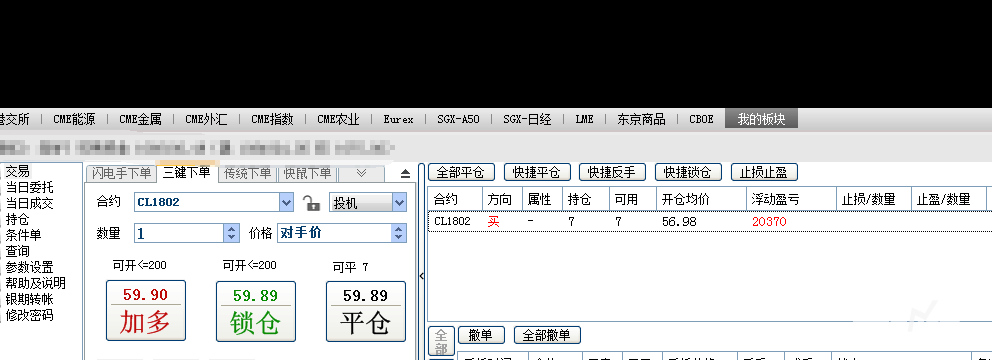Switch to the CBOE tab
The width and height of the screenshot is (992, 360).
pos(701,119)
